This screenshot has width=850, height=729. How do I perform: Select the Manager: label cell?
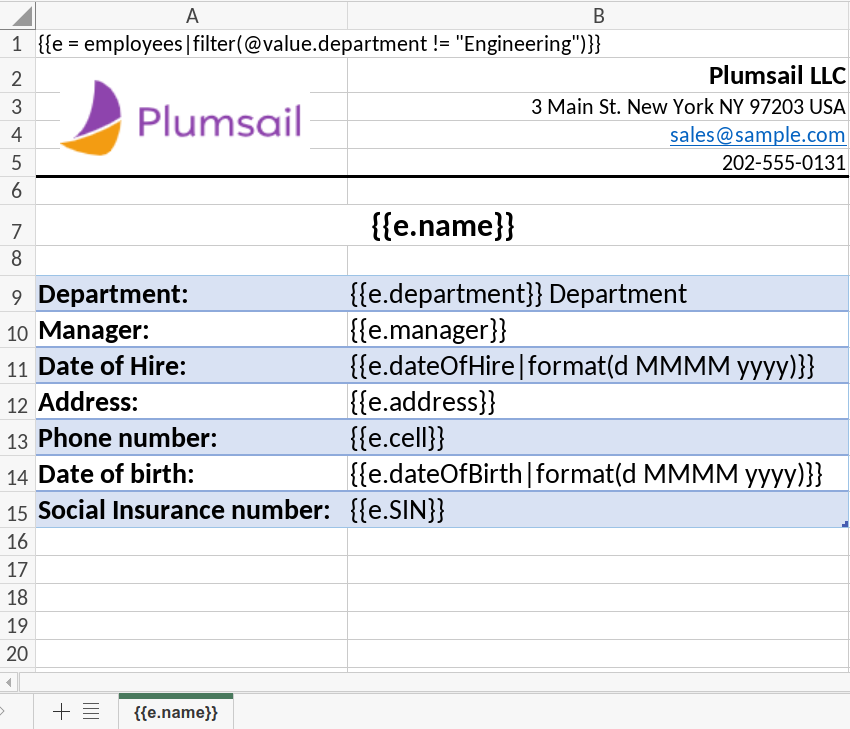coord(191,330)
